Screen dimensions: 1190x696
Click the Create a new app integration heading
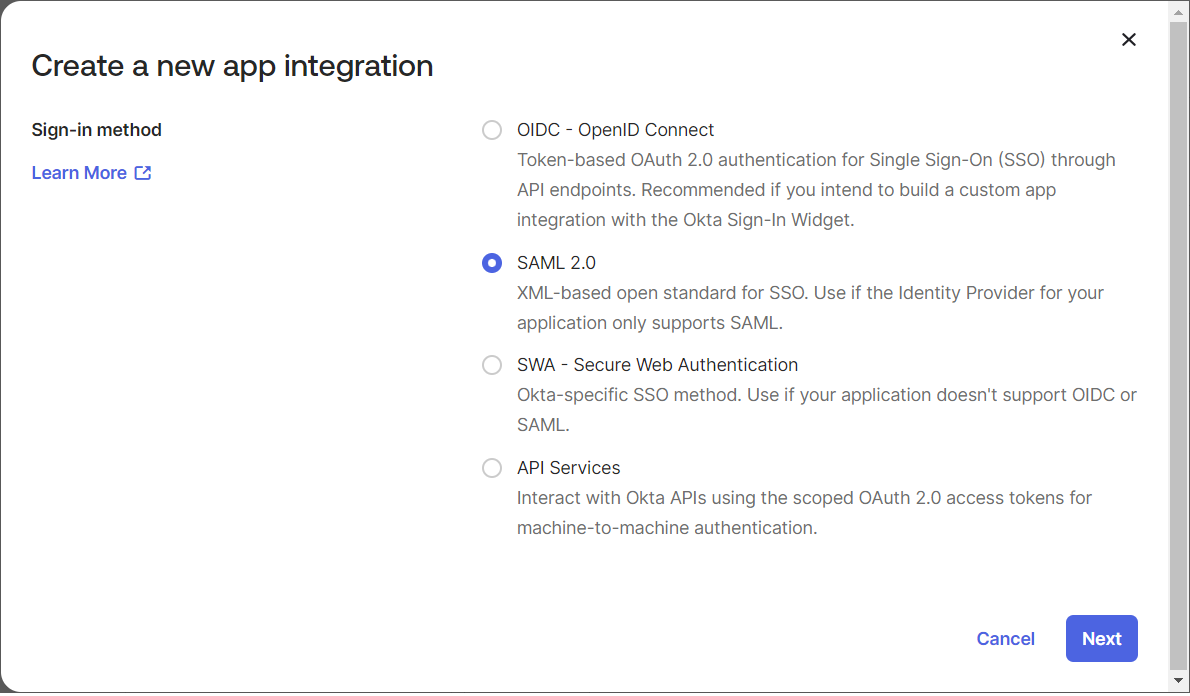[232, 66]
